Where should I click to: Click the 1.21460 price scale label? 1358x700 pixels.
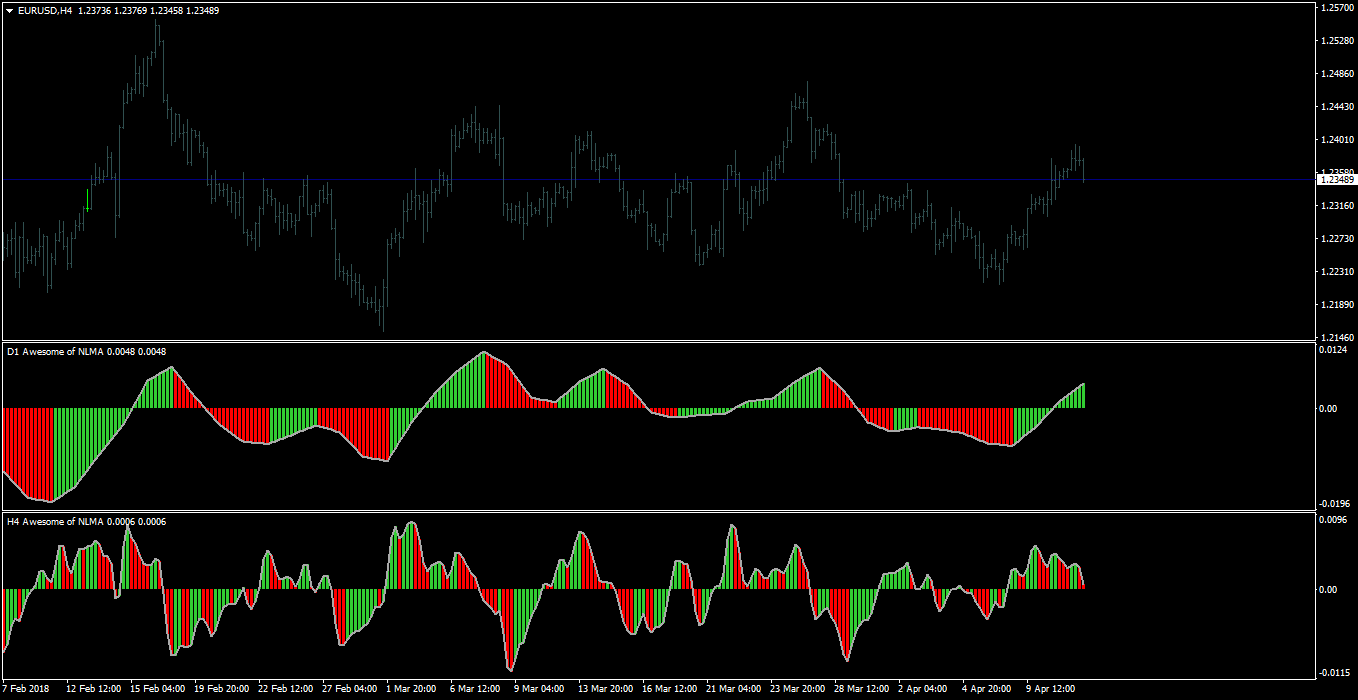(x=1338, y=337)
